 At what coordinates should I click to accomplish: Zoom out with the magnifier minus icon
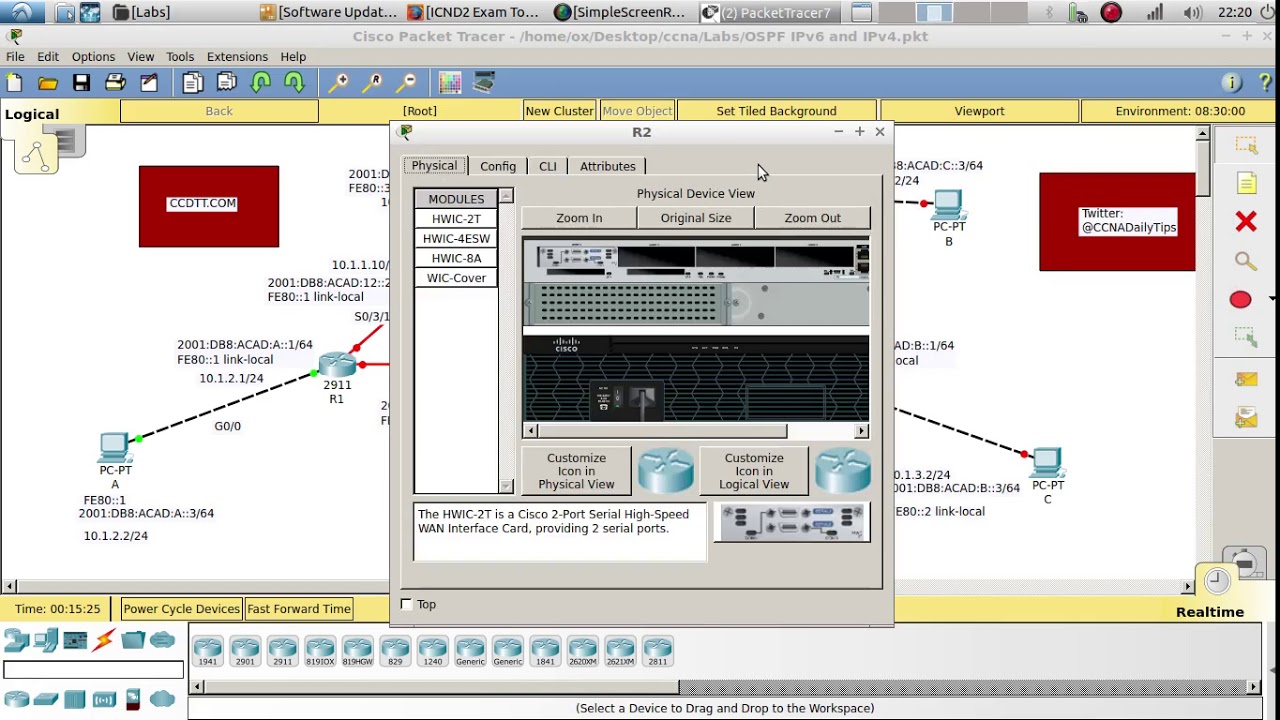point(406,83)
